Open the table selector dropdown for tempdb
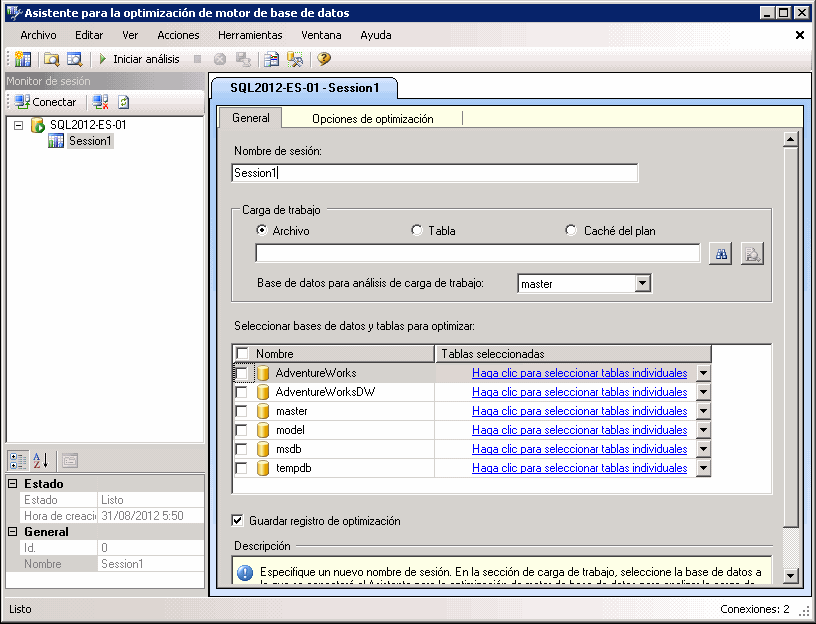 tap(702, 468)
